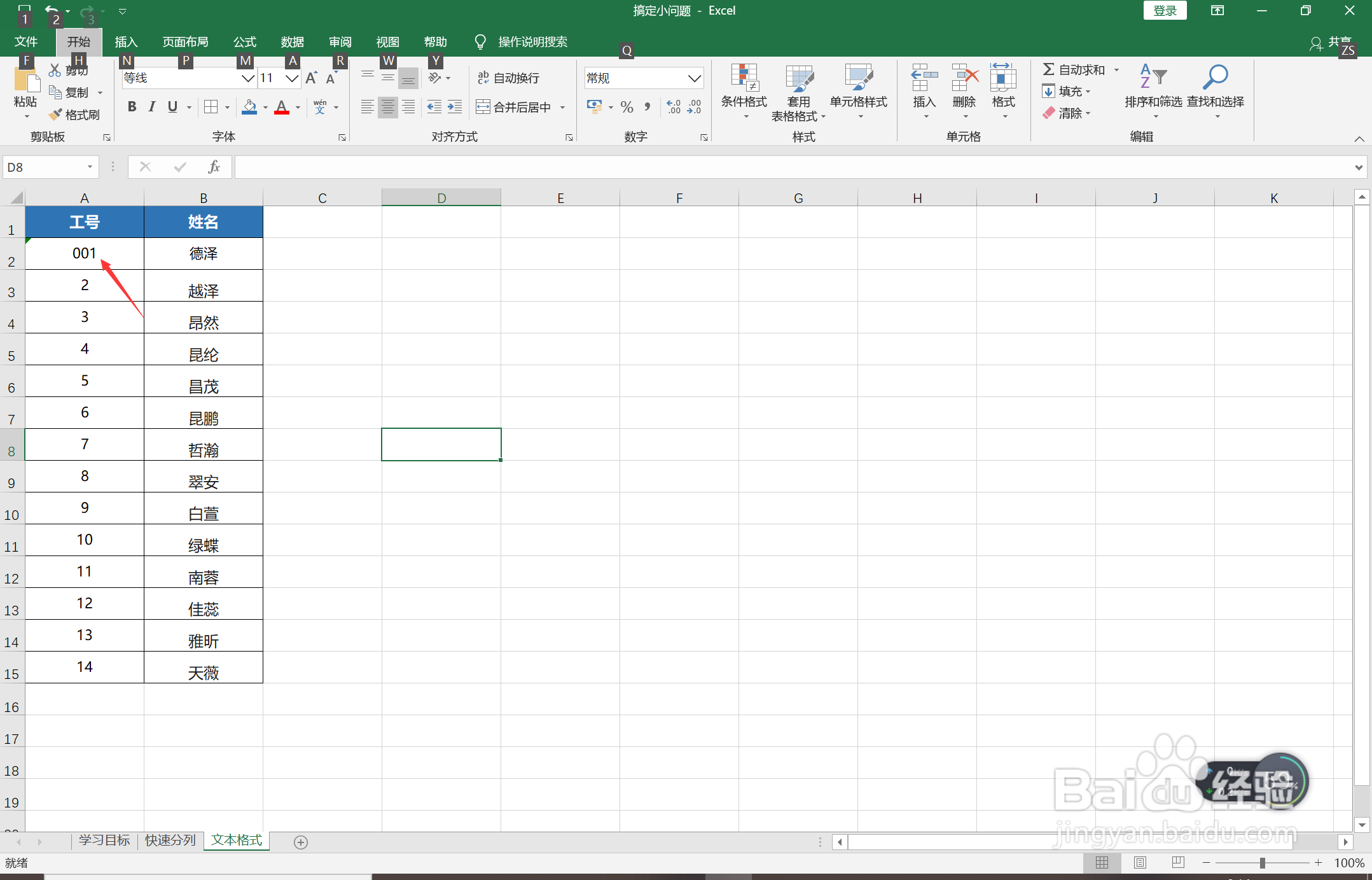Click the insert function fx icon
This screenshot has width=1372, height=880.
214,167
